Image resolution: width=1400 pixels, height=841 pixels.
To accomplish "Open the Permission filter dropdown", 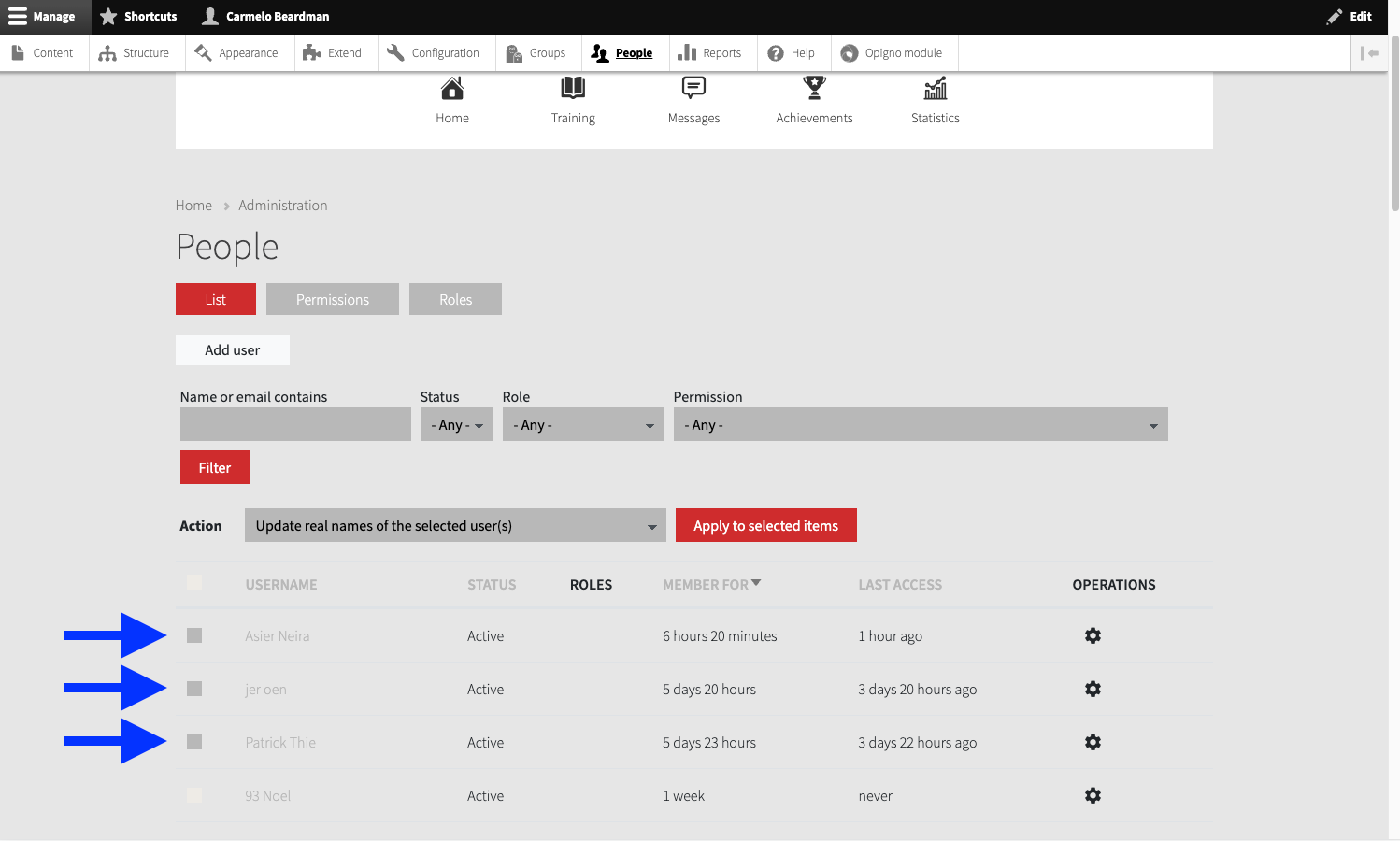I will [x=921, y=424].
